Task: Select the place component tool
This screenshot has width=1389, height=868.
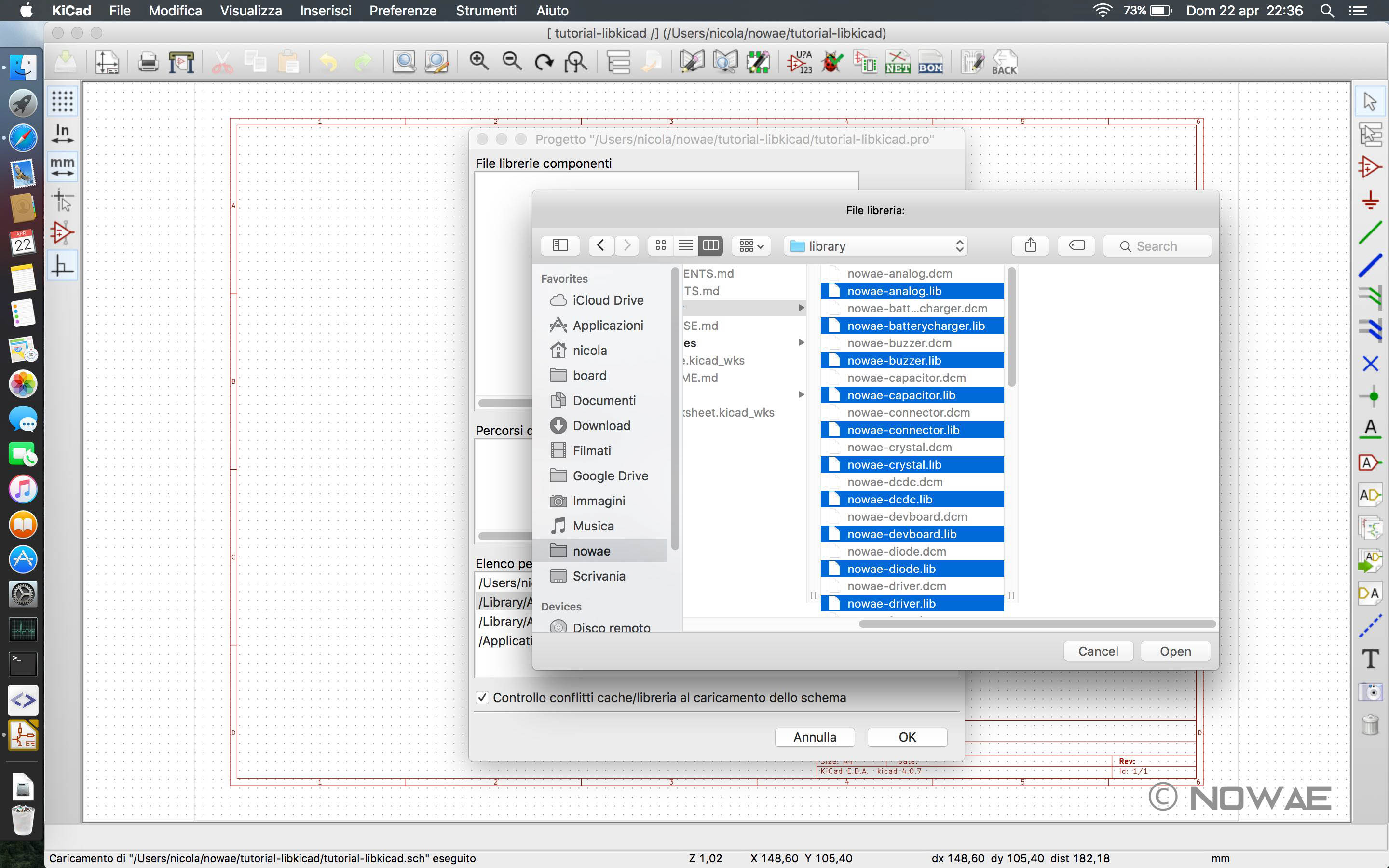Action: [1370, 167]
